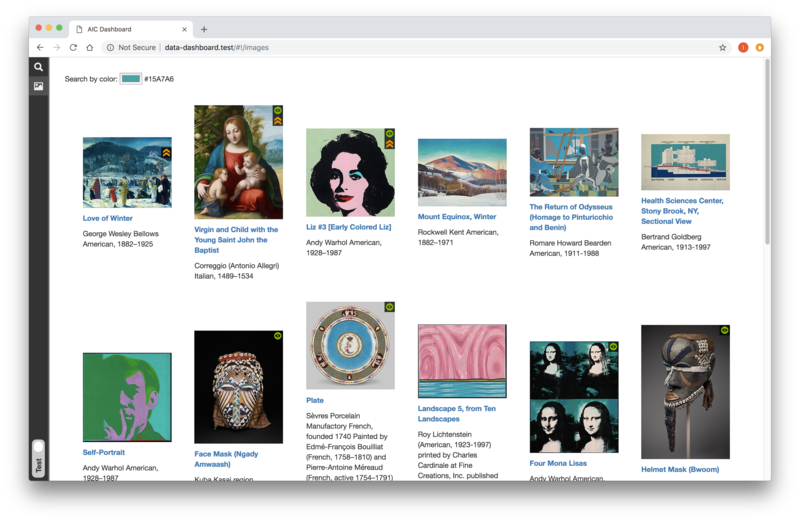Viewport: 800px width, 522px height.
Task: Open the Mount Equinox, Winter link
Action: [457, 216]
